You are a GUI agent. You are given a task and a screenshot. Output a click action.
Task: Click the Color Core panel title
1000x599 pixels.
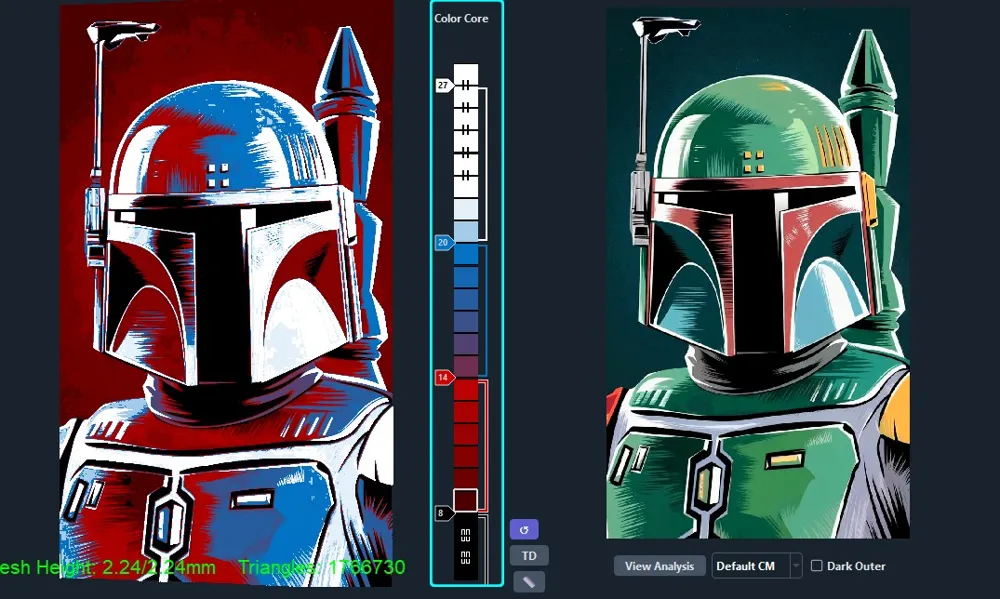tap(461, 18)
